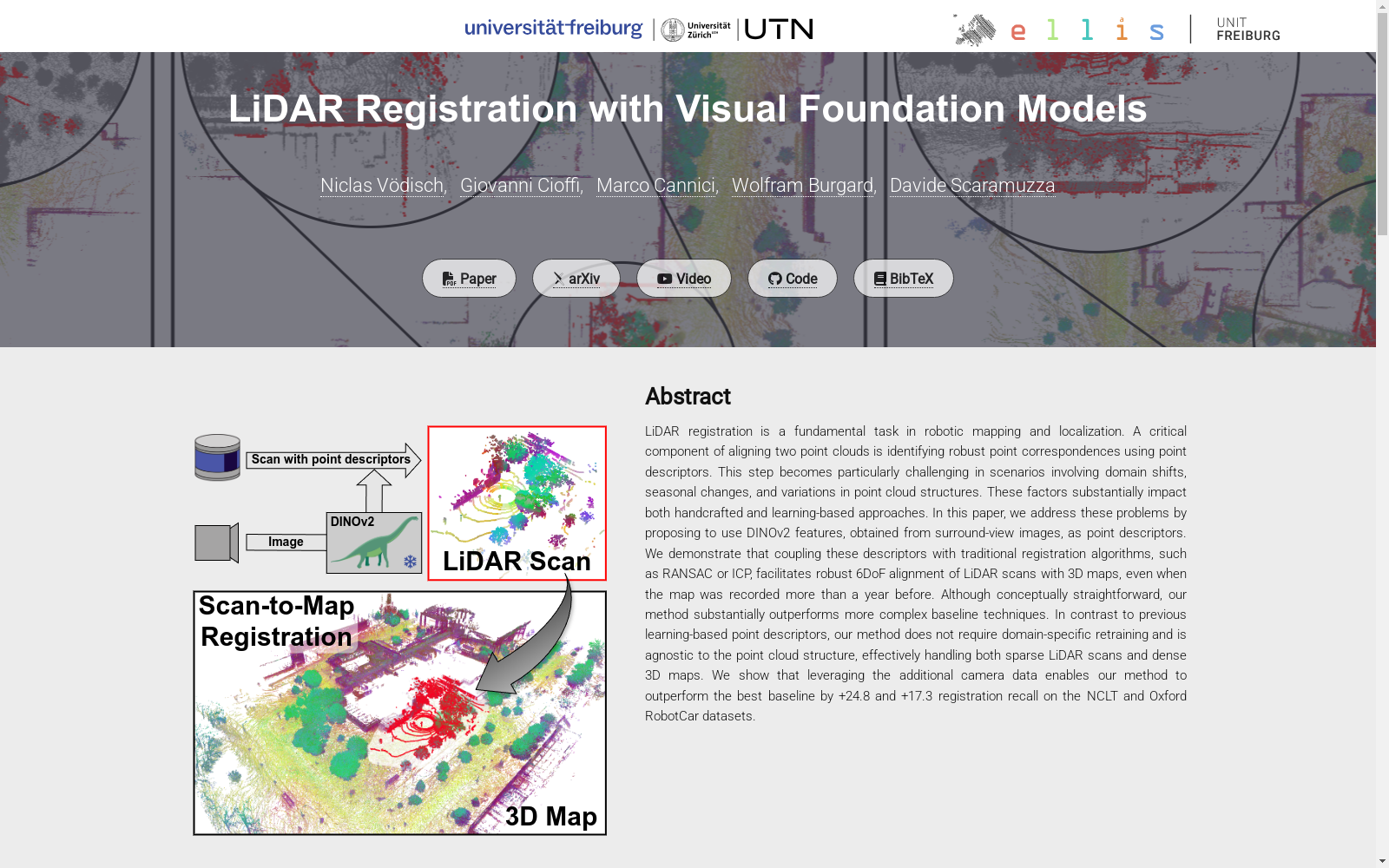Click the vertical scrollbar thumb
Viewport: 1389px width, 868px height.
1382,124
